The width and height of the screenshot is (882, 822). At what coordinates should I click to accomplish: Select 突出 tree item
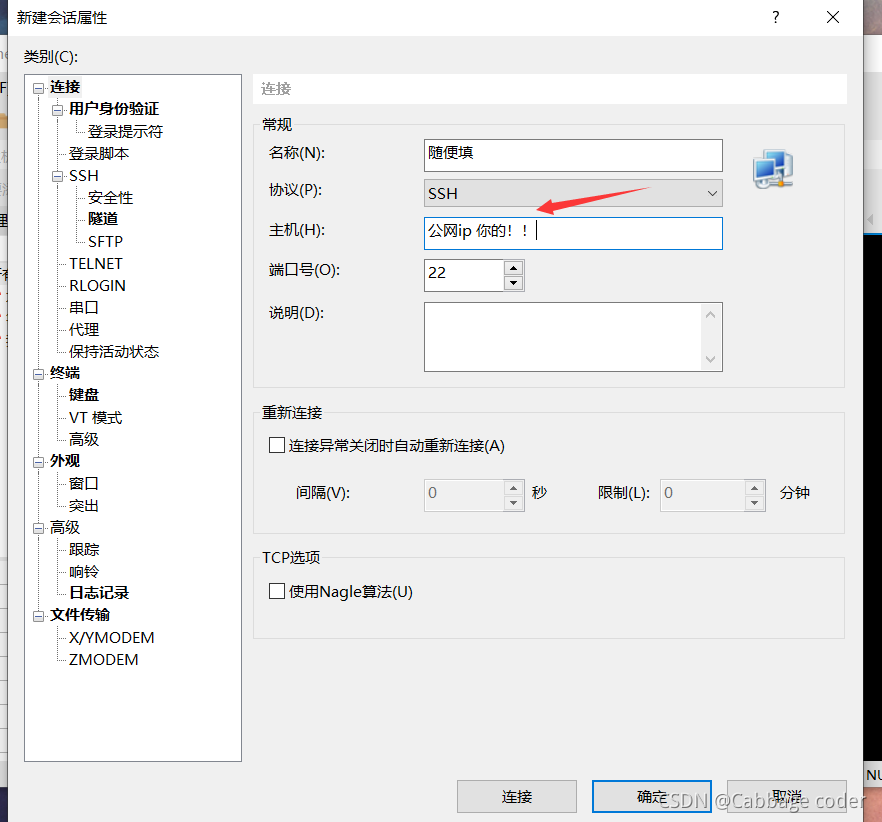coord(84,506)
